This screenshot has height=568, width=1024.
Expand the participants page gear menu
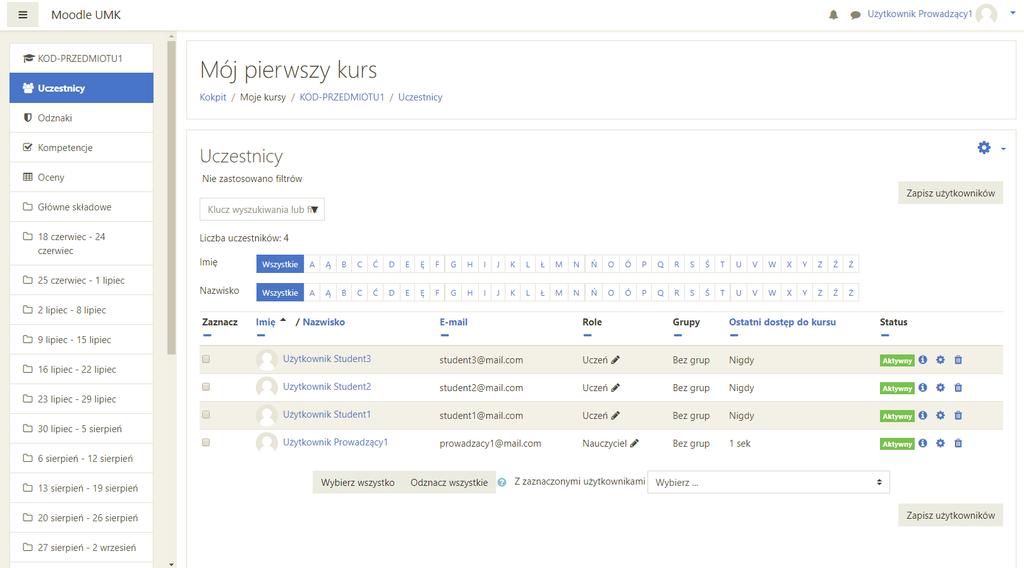(x=991, y=148)
